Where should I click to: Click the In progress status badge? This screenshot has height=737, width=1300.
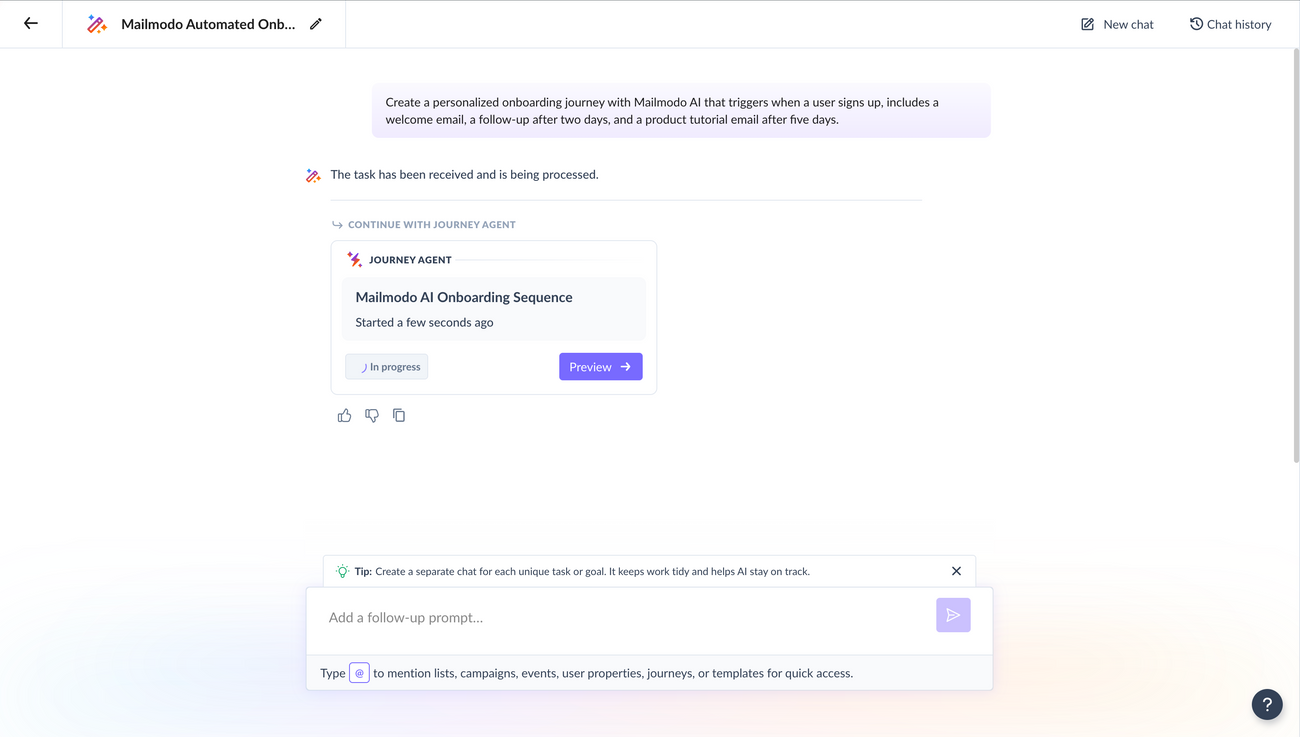pyautogui.click(x=387, y=367)
